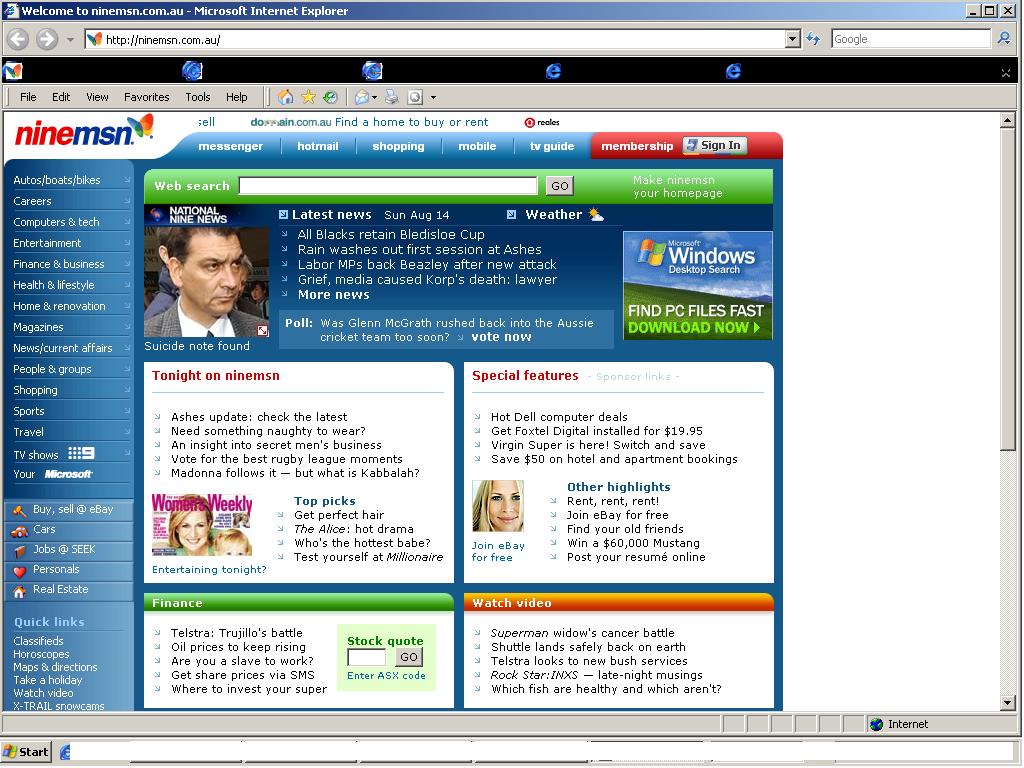Click the Horoscopes quick link

tap(41, 654)
